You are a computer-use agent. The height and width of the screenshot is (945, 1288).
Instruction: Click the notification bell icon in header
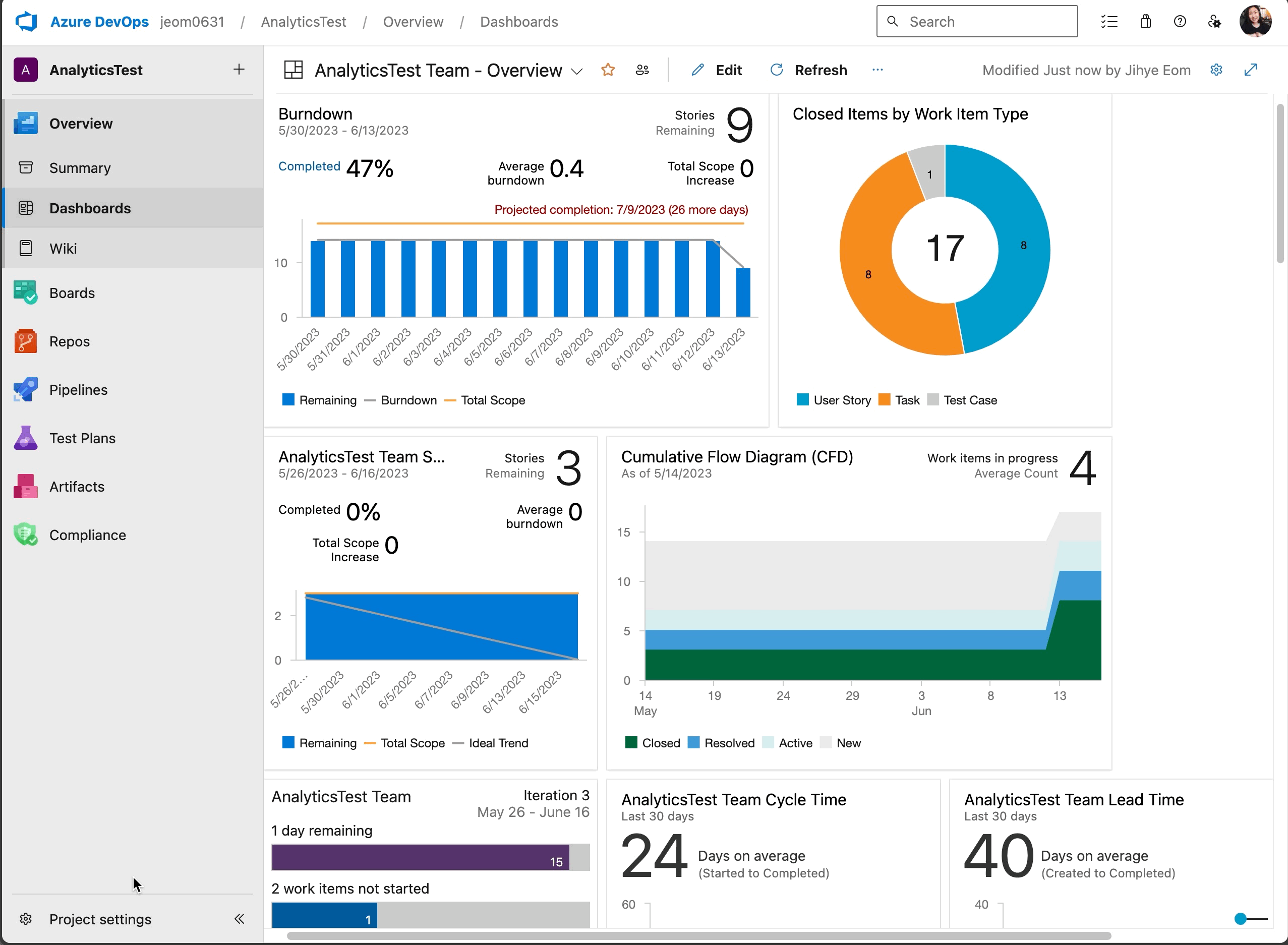coord(1146,22)
